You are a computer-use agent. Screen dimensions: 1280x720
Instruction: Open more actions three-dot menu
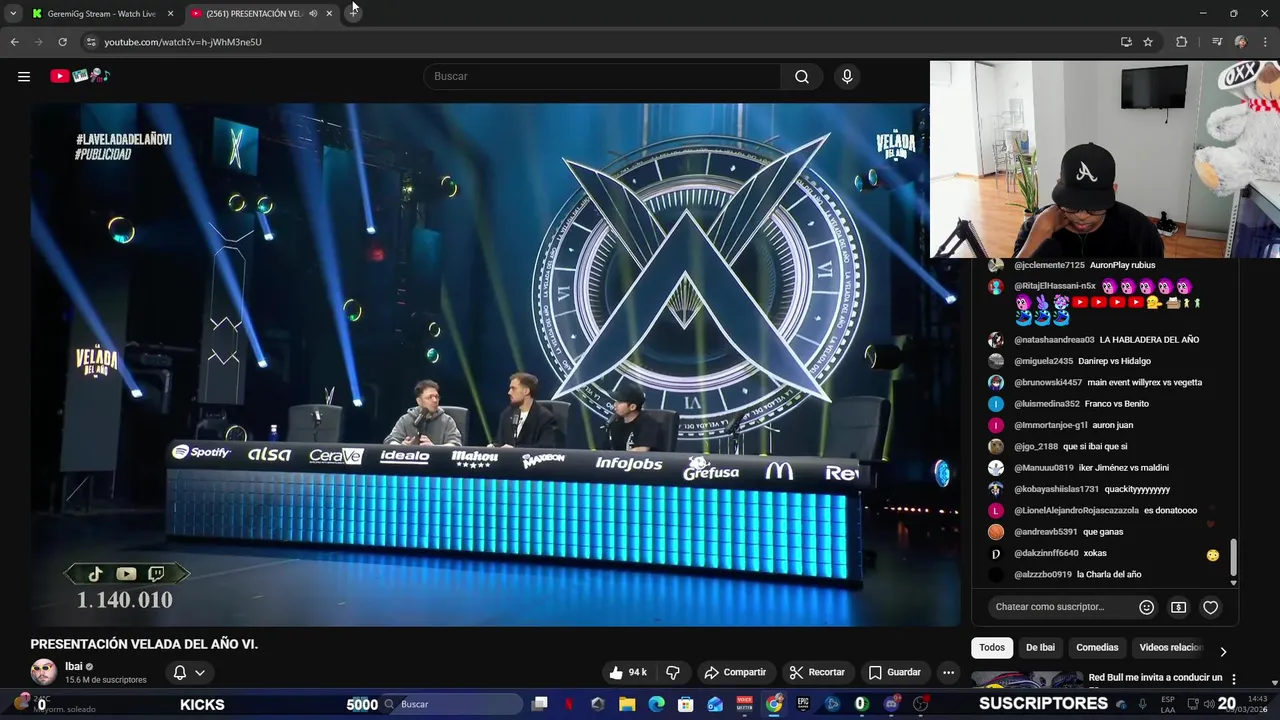pyautogui.click(x=948, y=672)
